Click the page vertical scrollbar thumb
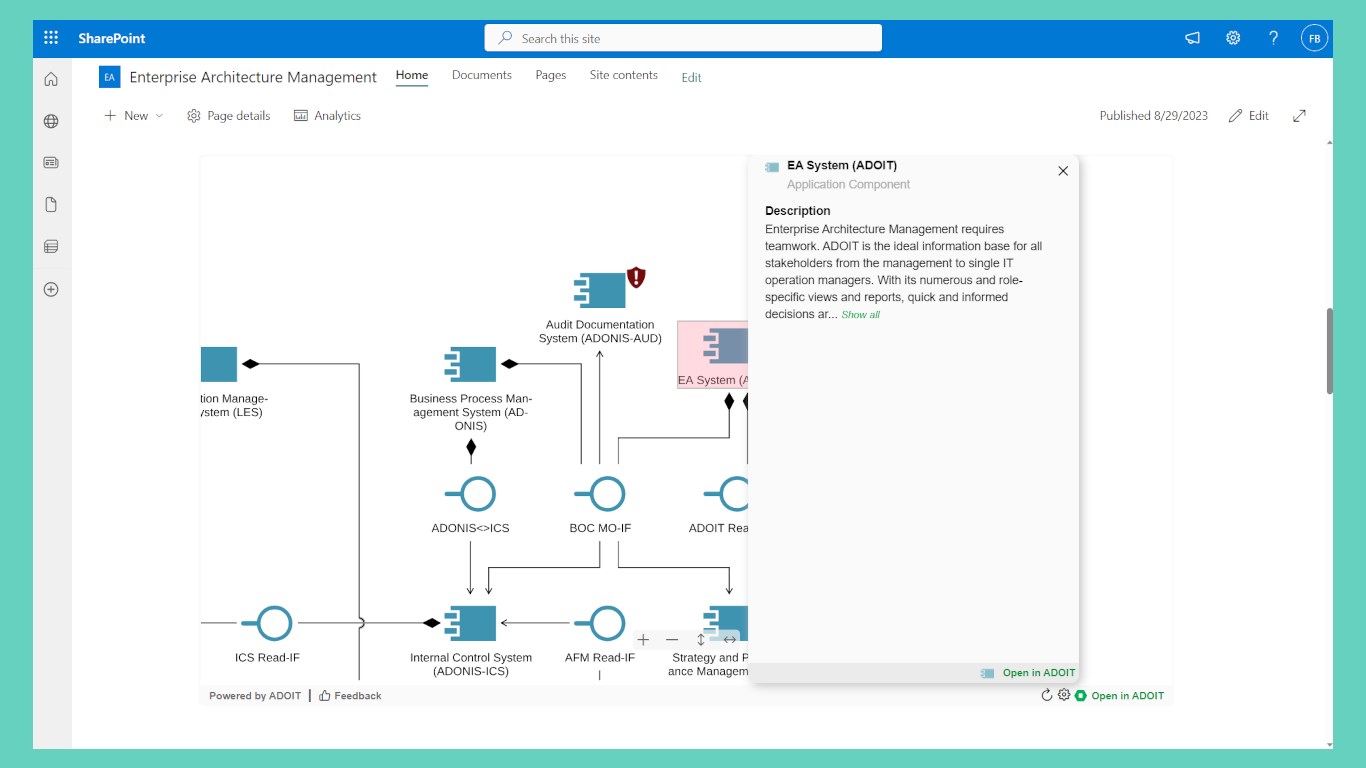Viewport: 1366px width, 768px height. 1329,351
